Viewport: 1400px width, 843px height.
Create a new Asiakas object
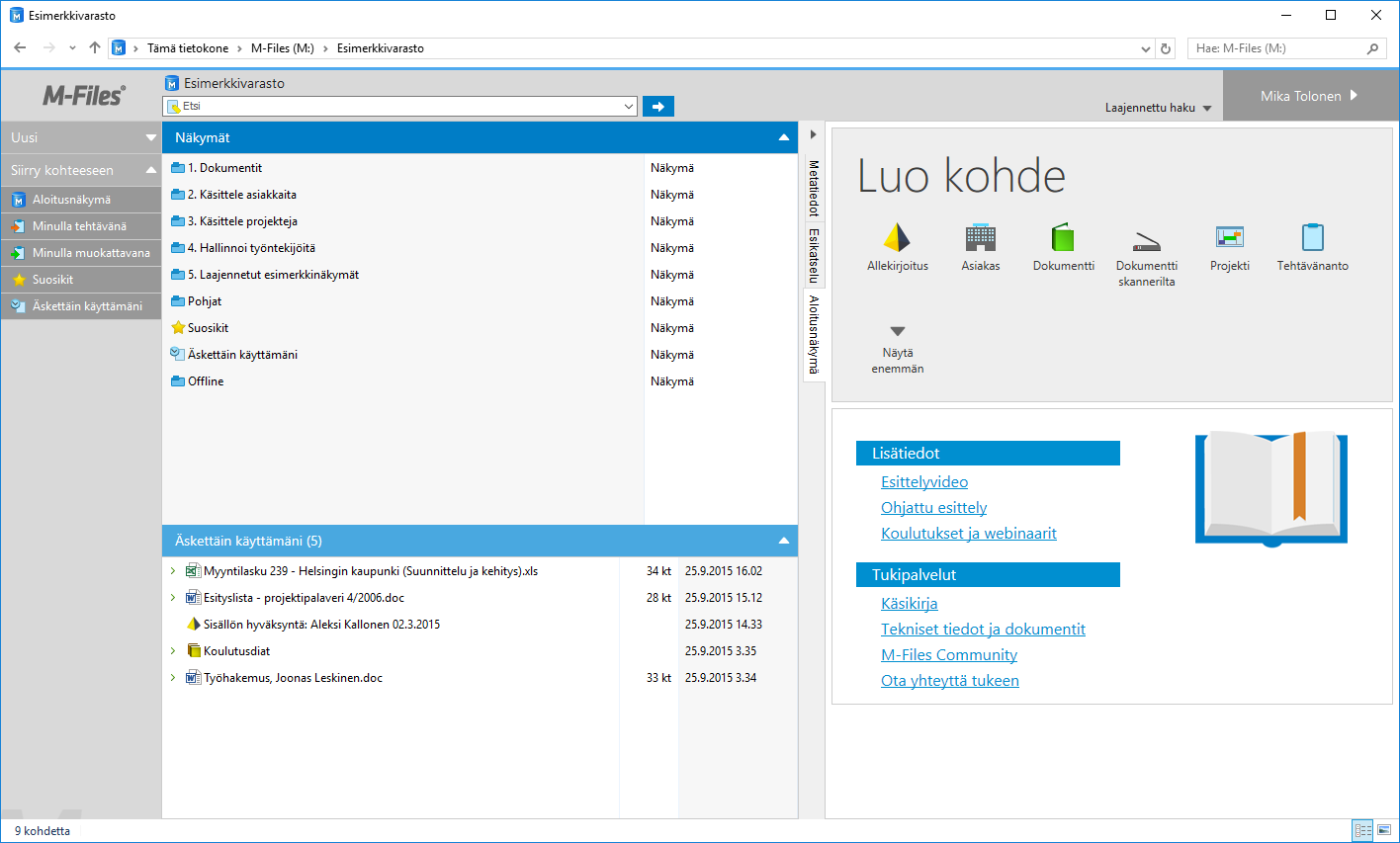point(980,238)
